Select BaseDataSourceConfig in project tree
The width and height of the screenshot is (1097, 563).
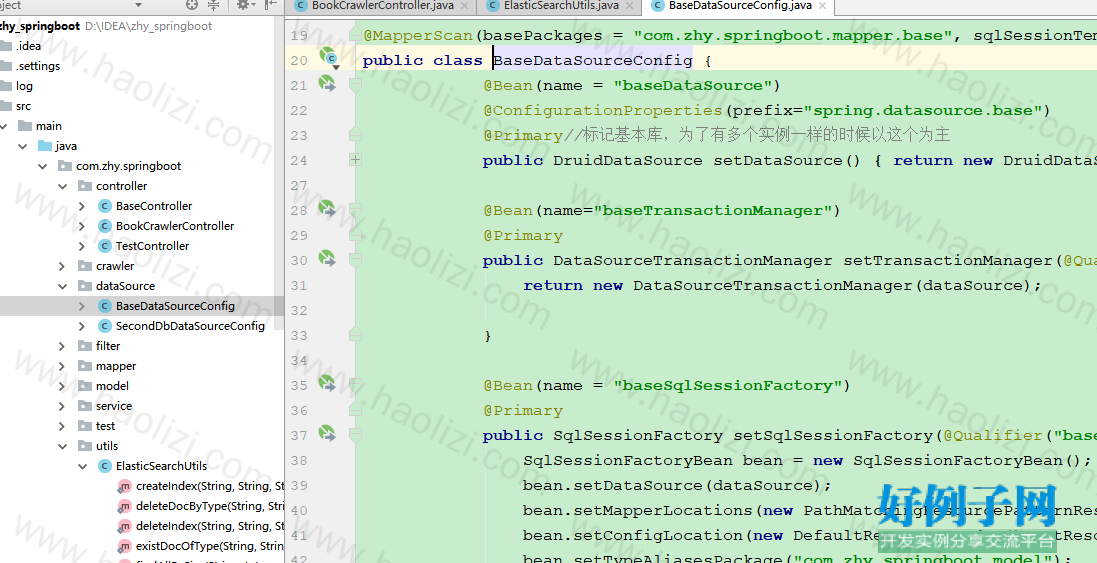click(x=175, y=306)
